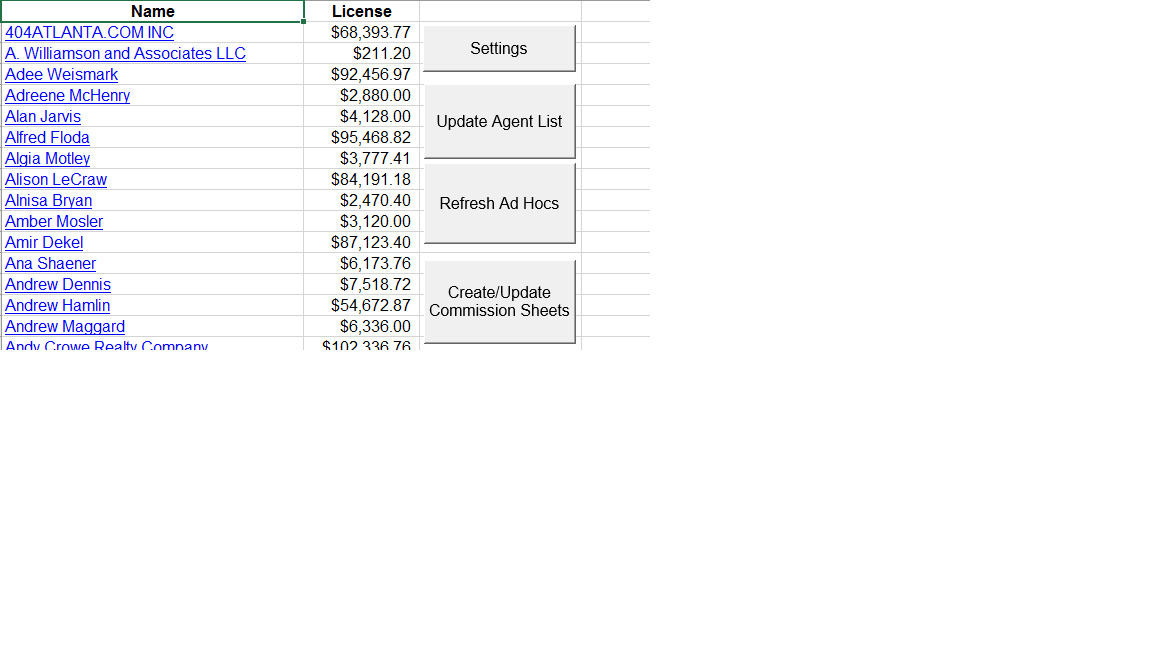Select Andrew Dennis's $7,518.72 cell
This screenshot has height=648, width=1152.
[x=374, y=284]
